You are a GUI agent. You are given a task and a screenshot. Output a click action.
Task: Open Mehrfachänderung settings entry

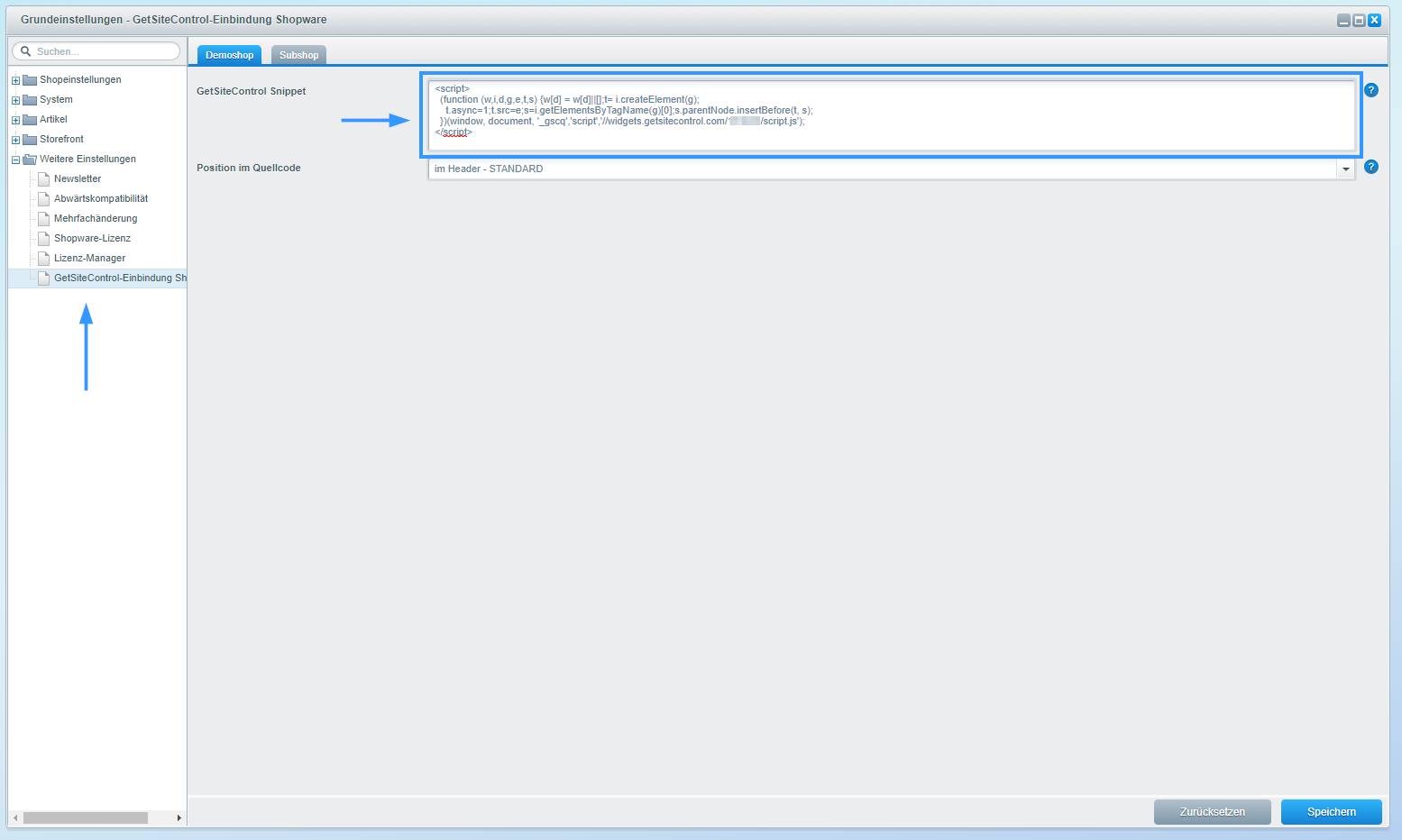(x=96, y=218)
